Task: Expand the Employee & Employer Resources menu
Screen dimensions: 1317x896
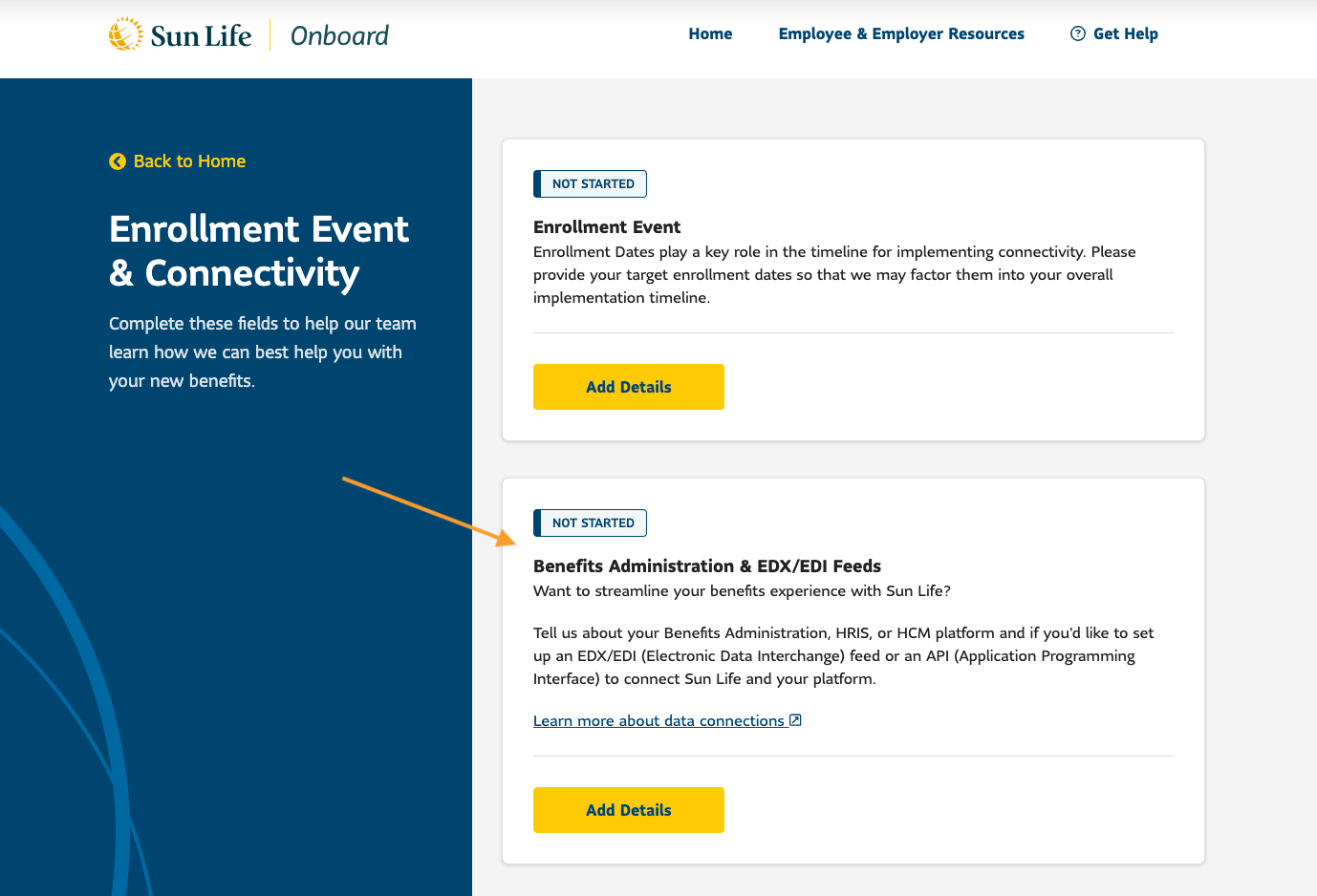Action: pyautogui.click(x=900, y=33)
